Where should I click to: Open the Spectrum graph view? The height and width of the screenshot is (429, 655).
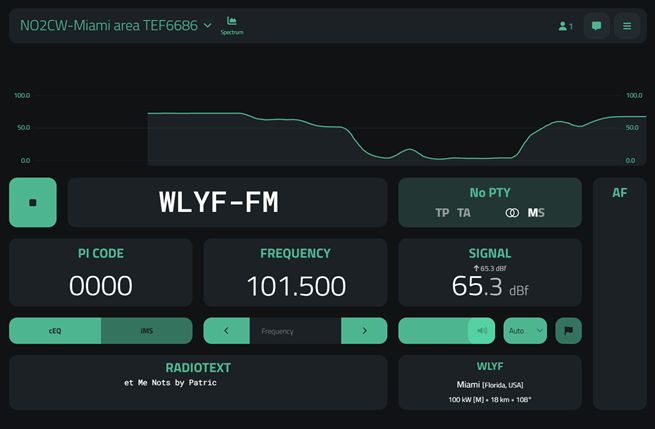point(232,25)
